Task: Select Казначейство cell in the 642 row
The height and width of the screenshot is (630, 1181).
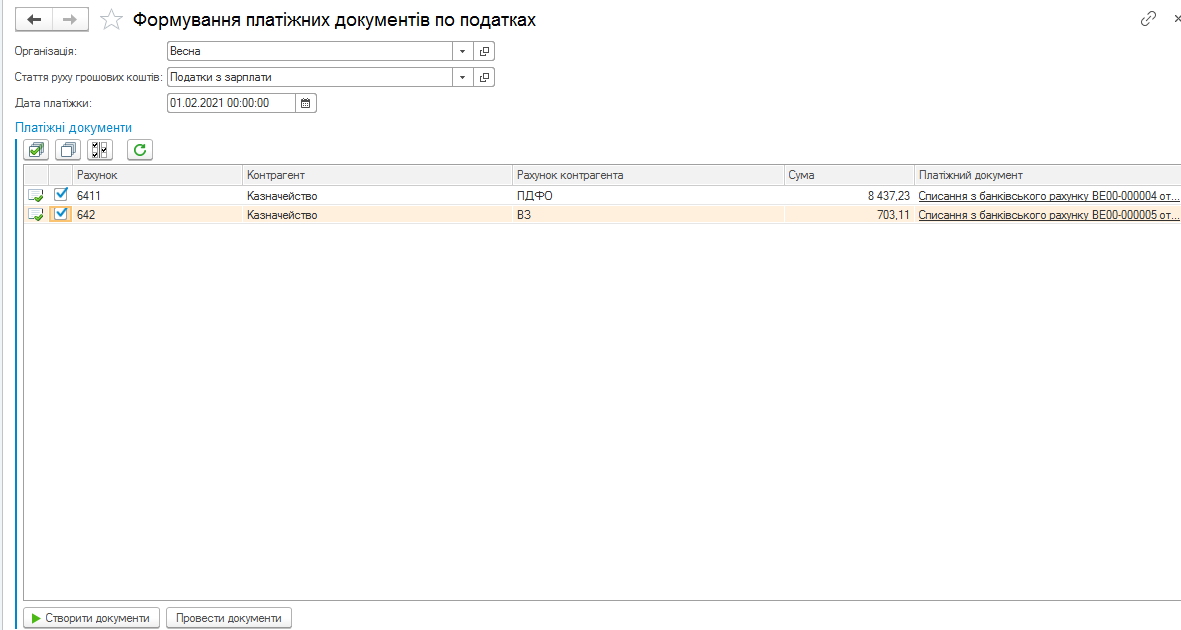Action: pos(377,215)
